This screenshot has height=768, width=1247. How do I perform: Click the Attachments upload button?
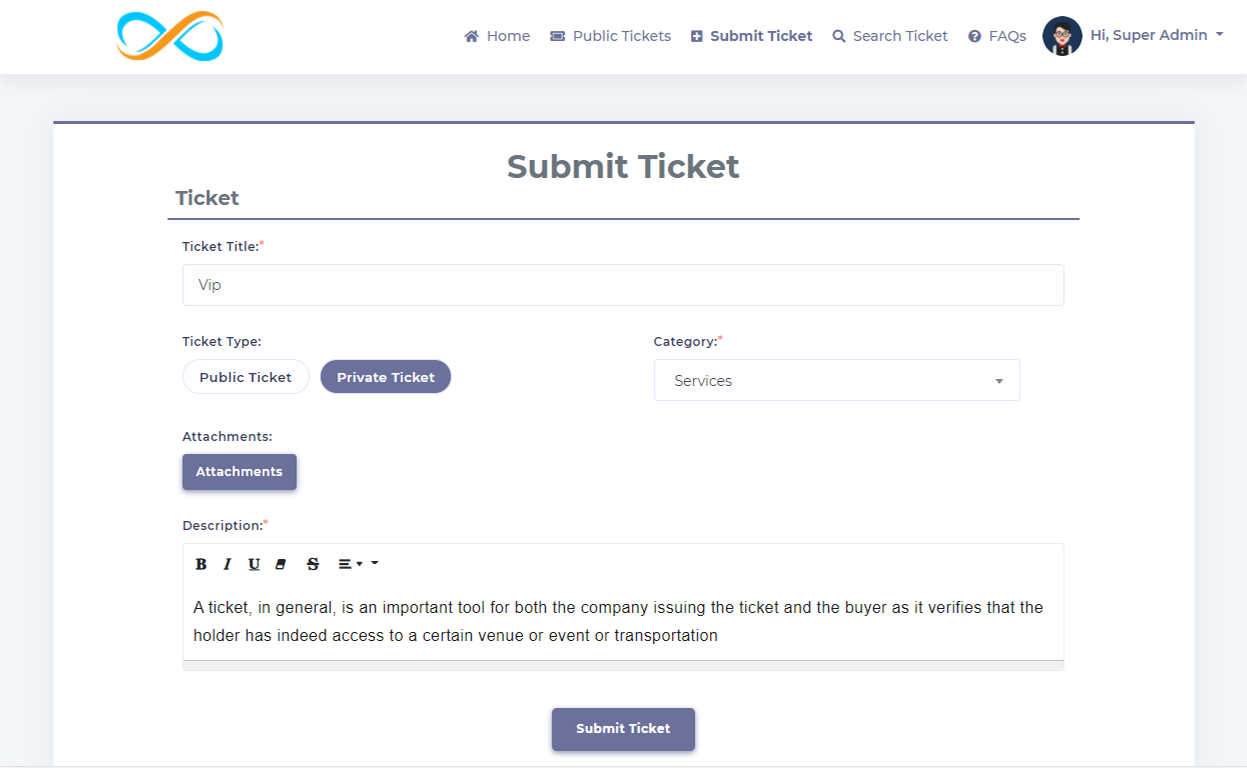(239, 471)
